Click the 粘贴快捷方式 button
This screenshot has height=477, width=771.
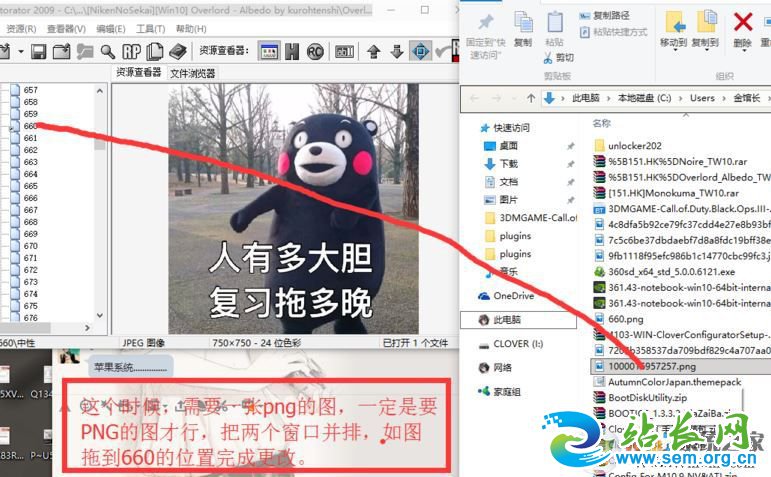point(613,32)
